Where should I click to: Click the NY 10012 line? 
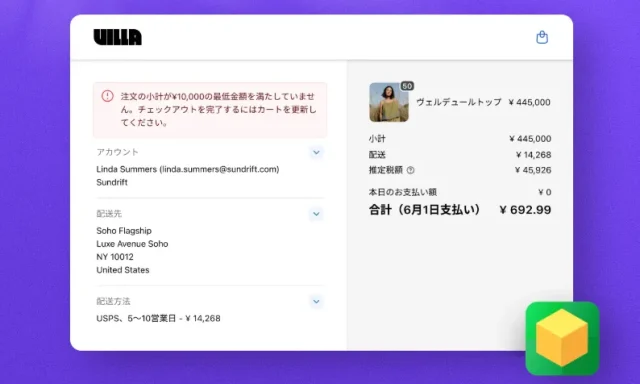tap(115, 257)
